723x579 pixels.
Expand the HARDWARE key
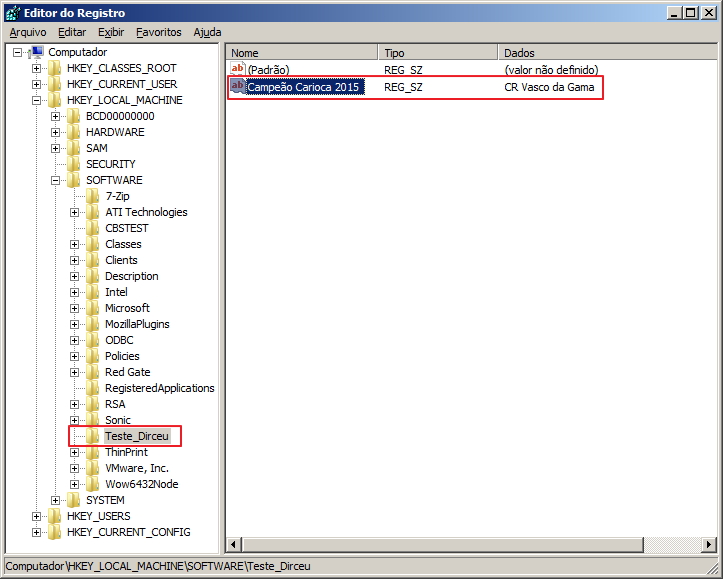coord(55,132)
